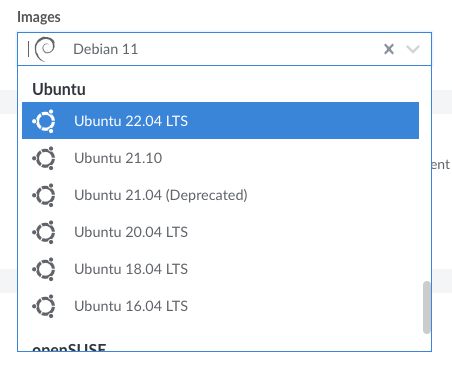
Task: Select Ubuntu 22.04 LTS option
Action: pyautogui.click(x=220, y=121)
